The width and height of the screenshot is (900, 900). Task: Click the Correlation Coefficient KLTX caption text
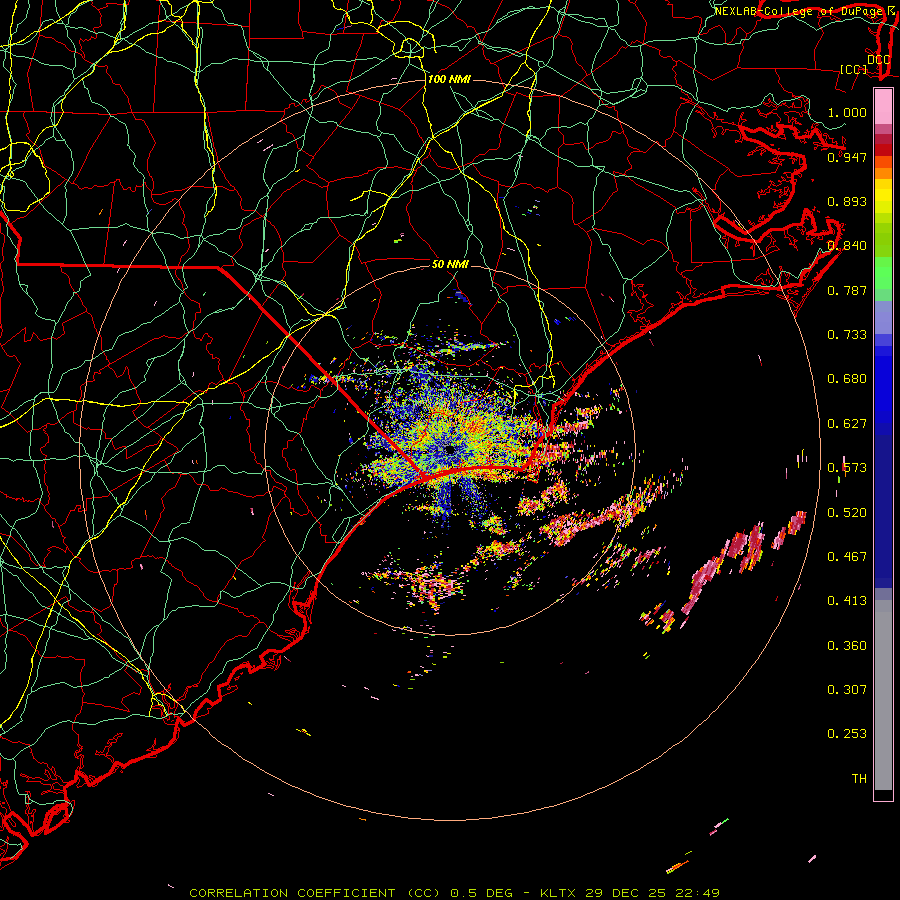[x=454, y=893]
